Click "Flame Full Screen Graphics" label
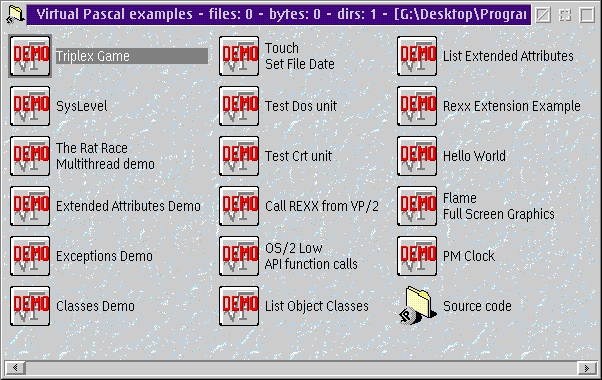This screenshot has height=380, width=602. (499, 206)
